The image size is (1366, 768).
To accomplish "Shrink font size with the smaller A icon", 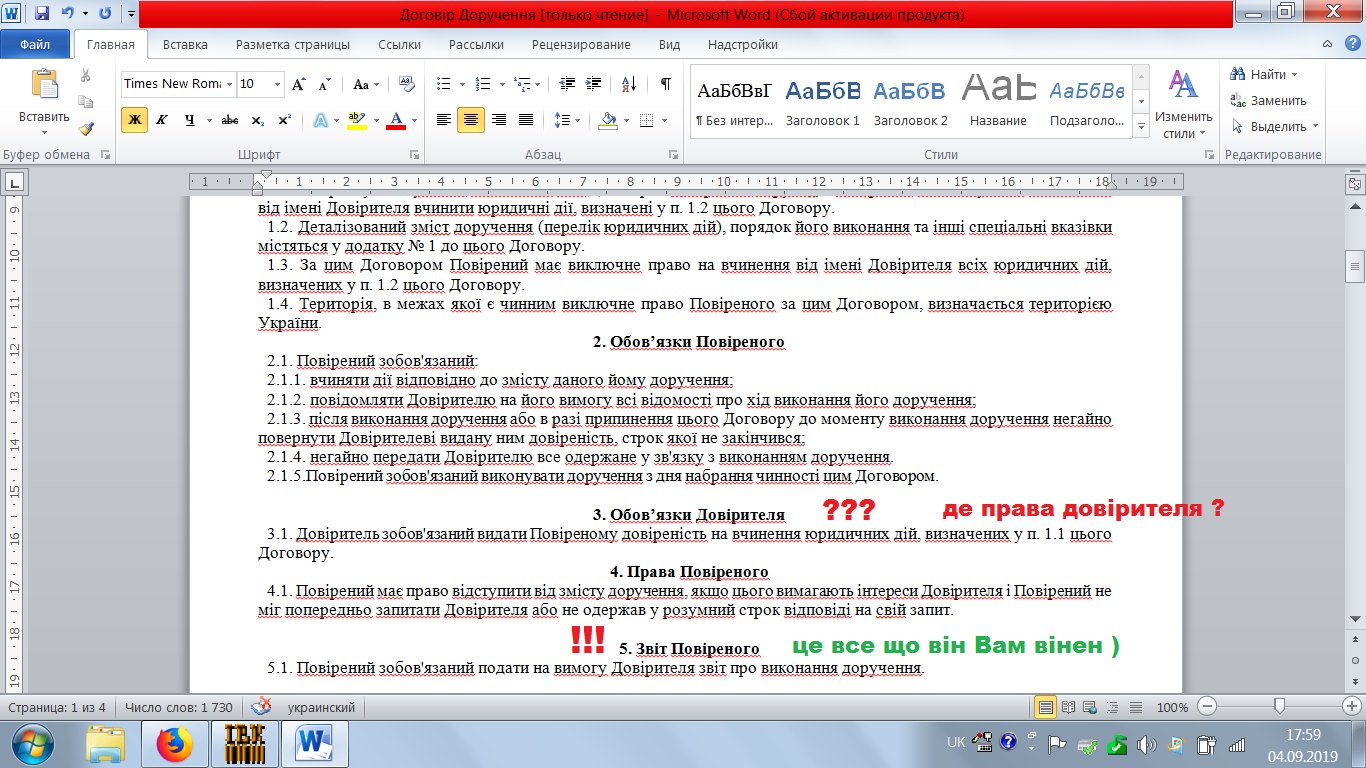I will [x=323, y=84].
